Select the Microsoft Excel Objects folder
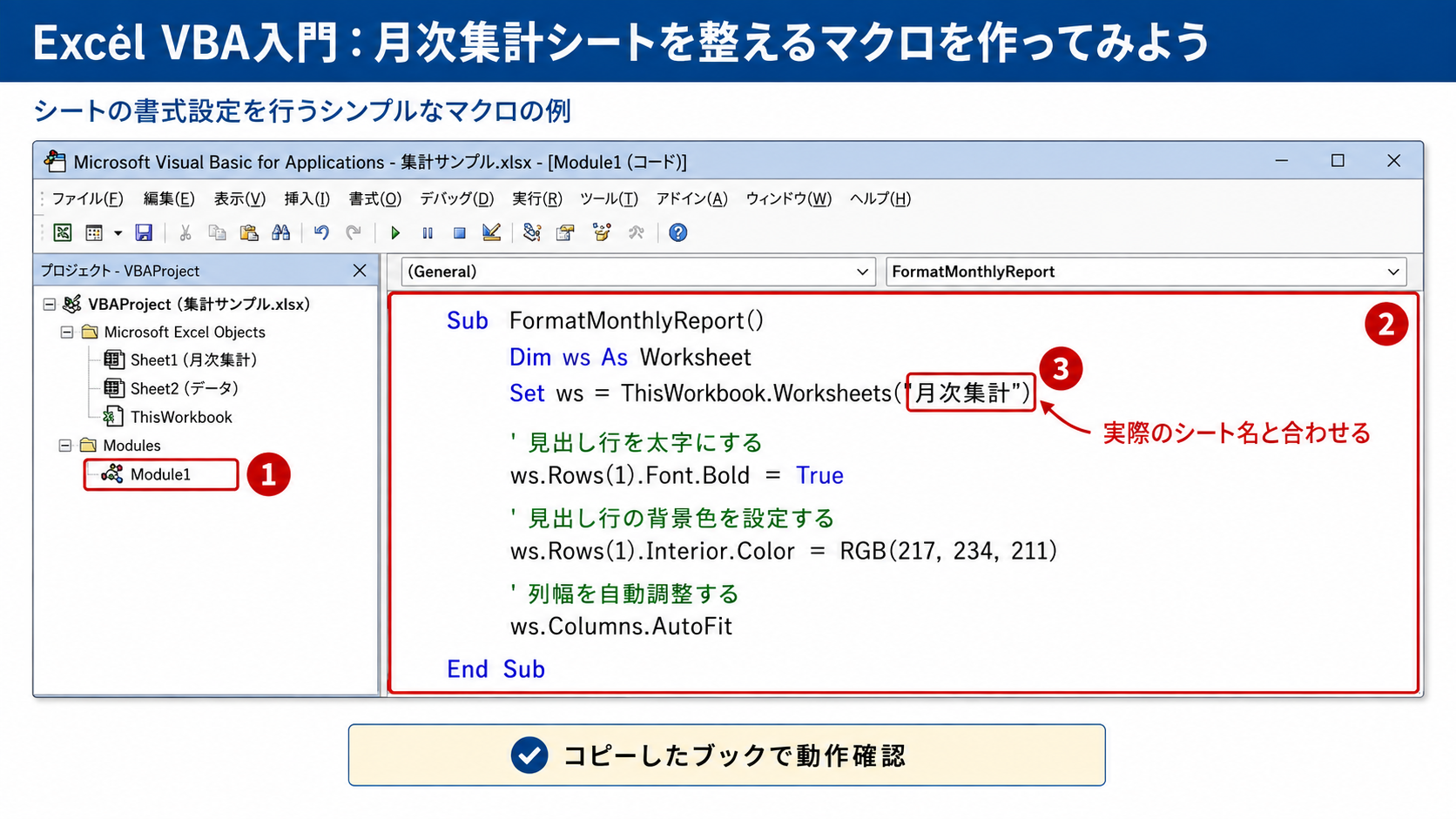The height and width of the screenshot is (819, 1456). (x=185, y=332)
